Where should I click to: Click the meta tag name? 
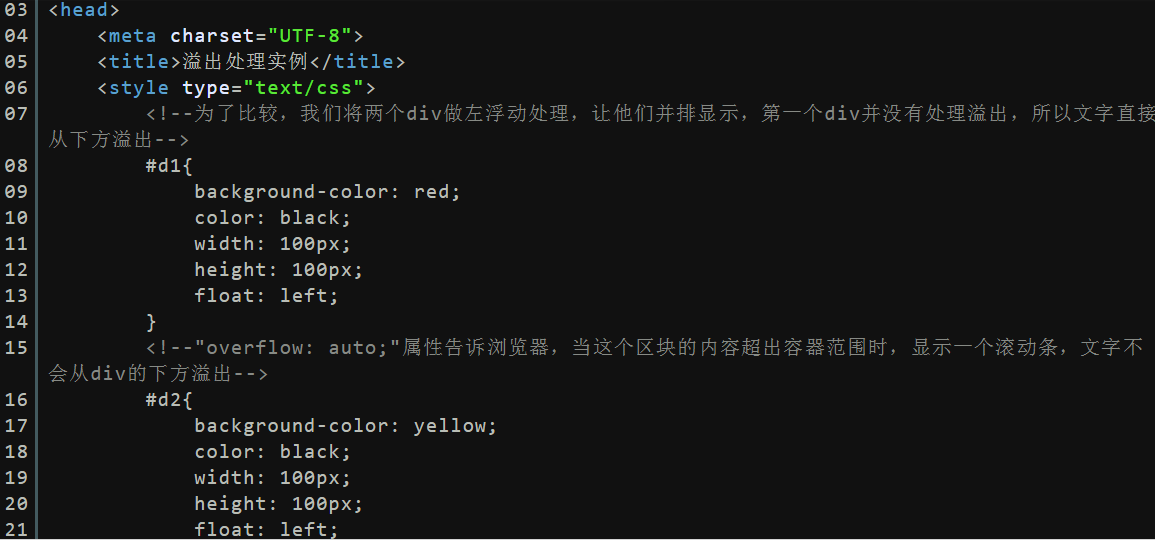pos(133,36)
